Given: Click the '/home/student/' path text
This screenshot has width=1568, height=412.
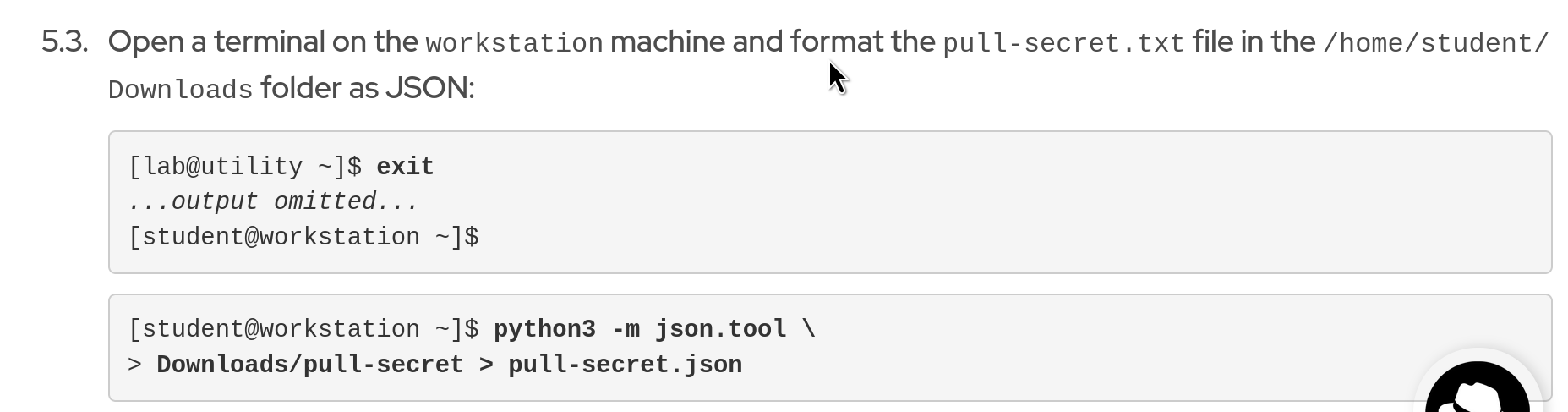Looking at the screenshot, I should (x=1435, y=43).
